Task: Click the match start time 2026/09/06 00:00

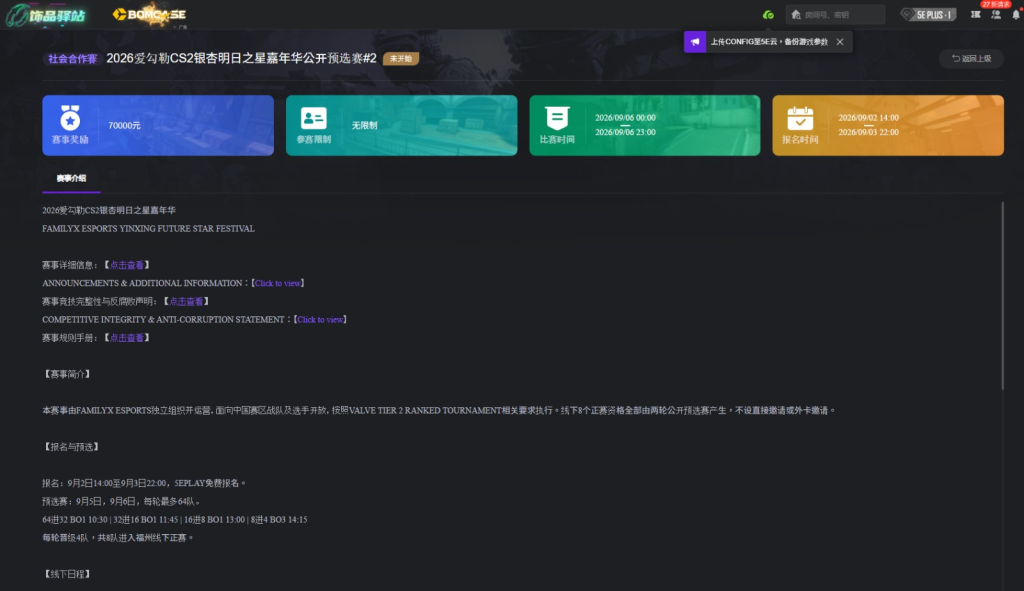Action: click(x=625, y=118)
